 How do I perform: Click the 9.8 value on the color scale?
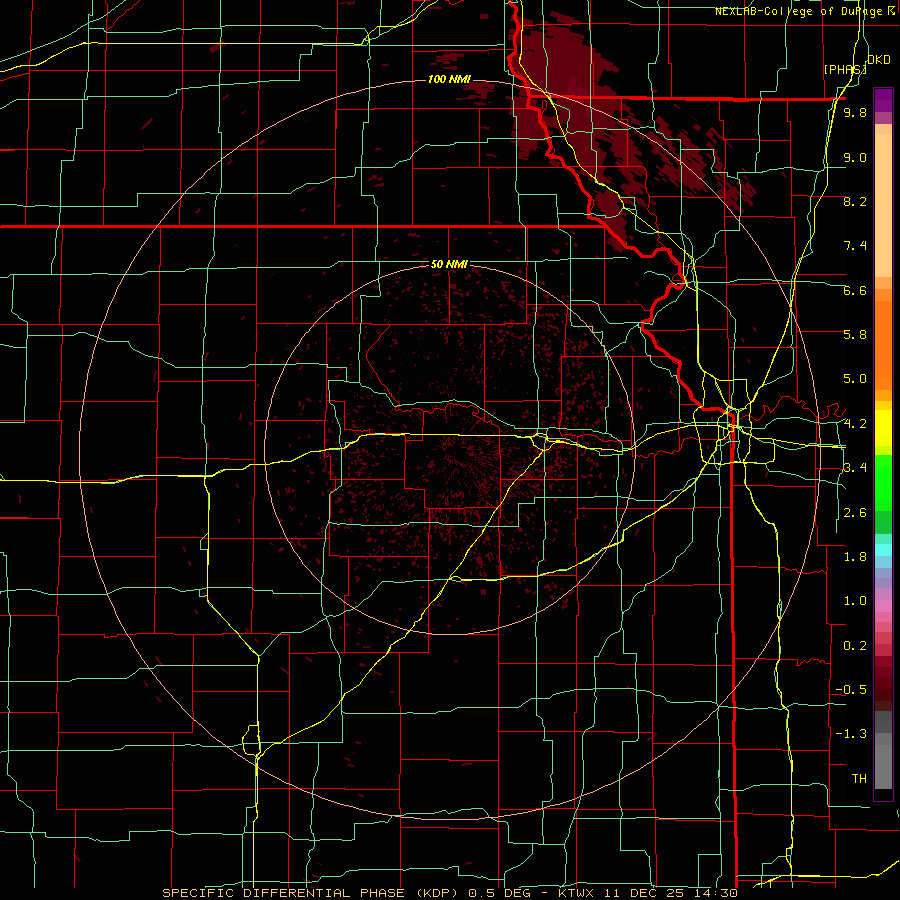(x=855, y=113)
